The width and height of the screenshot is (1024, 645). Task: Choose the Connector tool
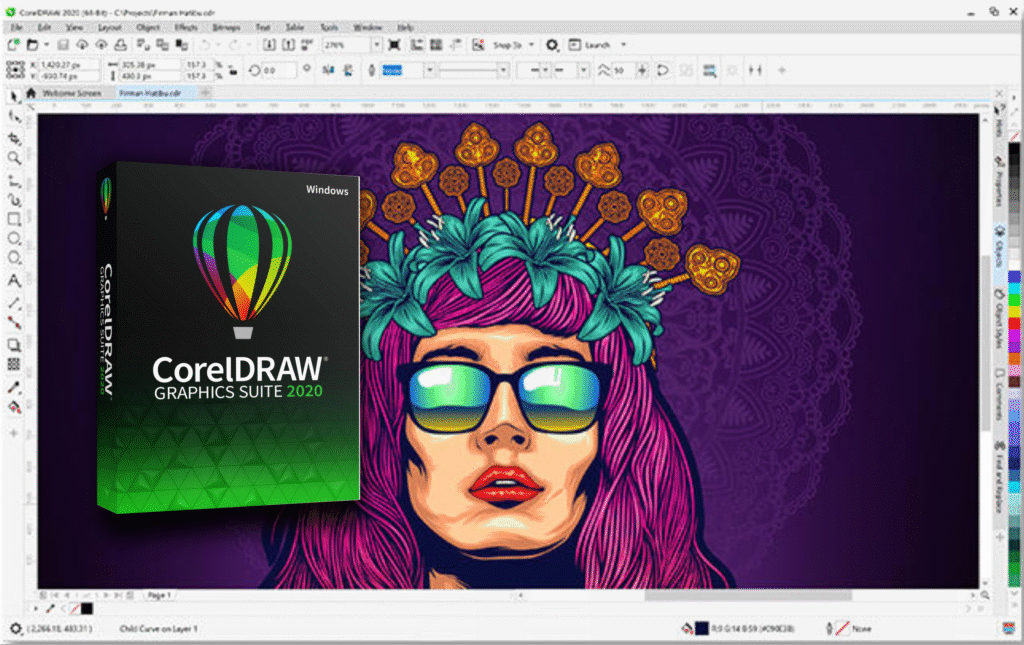14,322
